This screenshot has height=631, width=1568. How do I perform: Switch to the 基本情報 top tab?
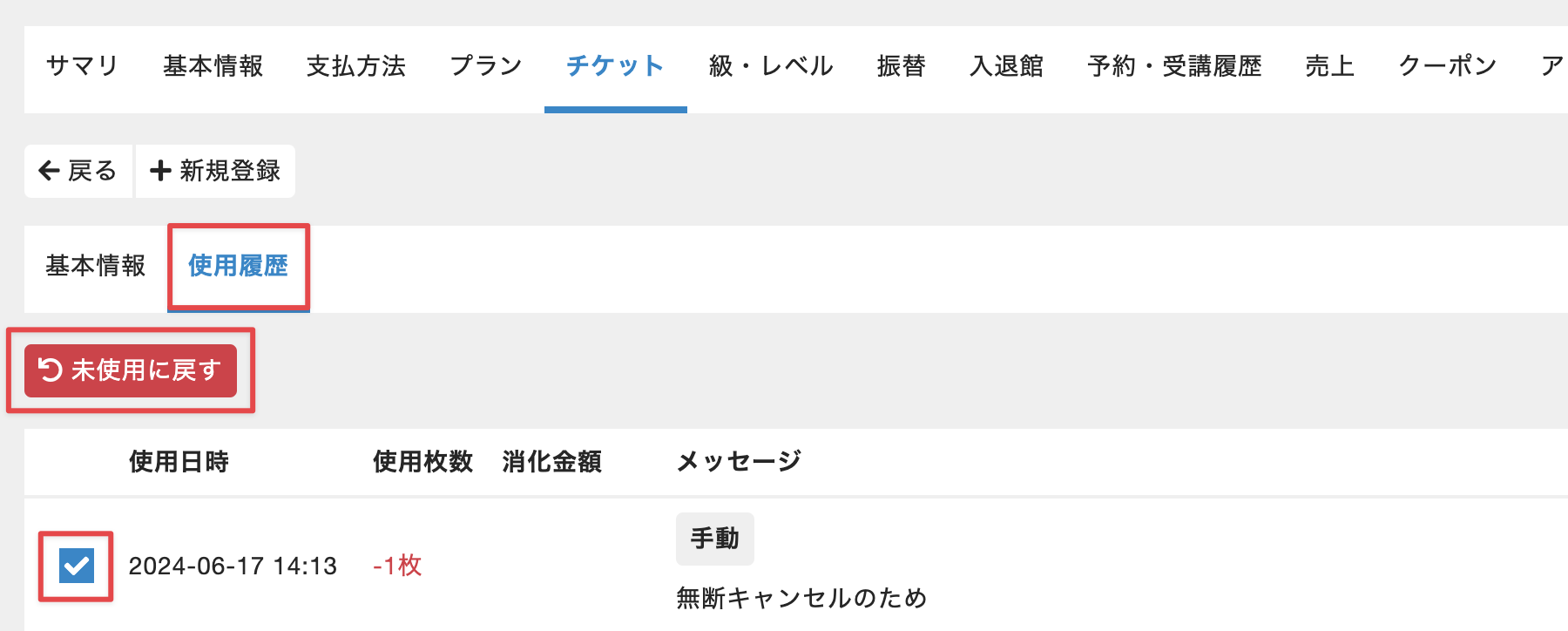coord(213,66)
